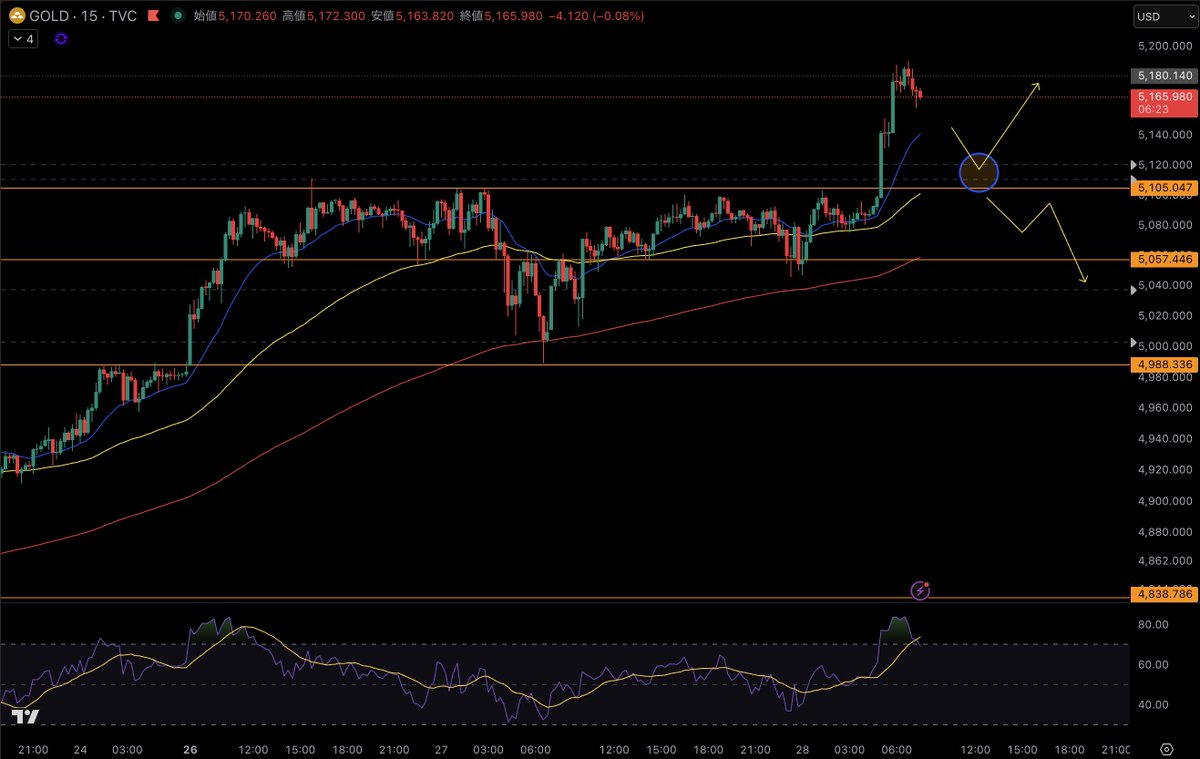This screenshot has width=1200, height=759.
Task: Select the orange 4,838.786 line label
Action: (x=1164, y=594)
